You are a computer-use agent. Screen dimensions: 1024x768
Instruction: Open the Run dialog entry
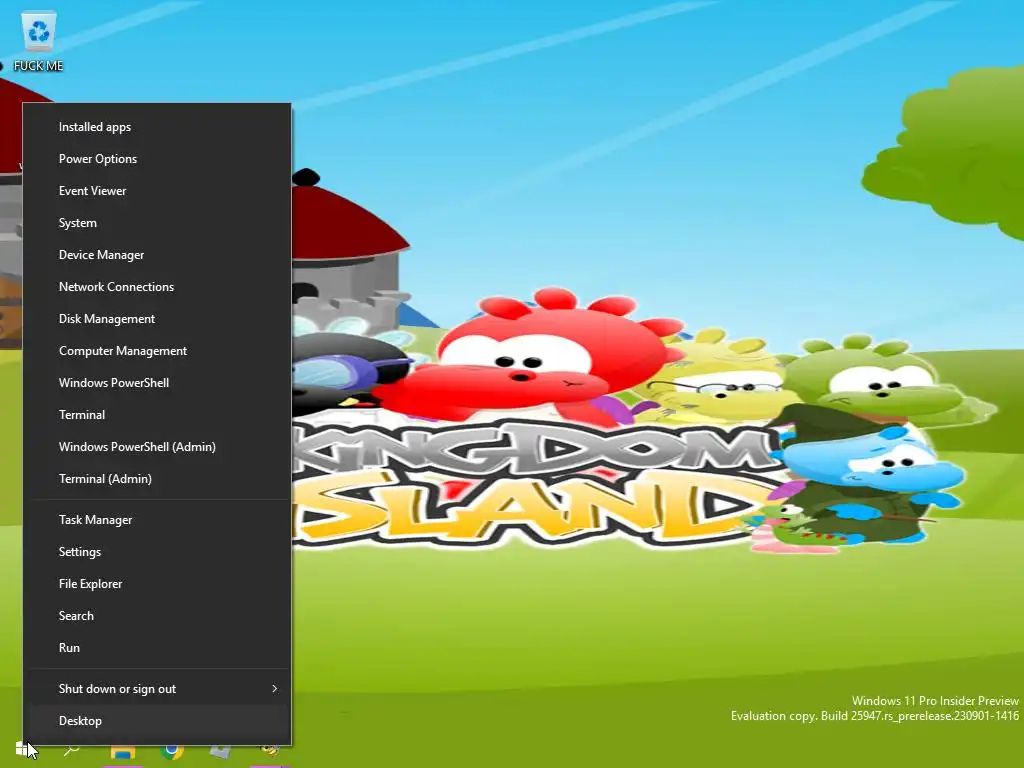157,648
